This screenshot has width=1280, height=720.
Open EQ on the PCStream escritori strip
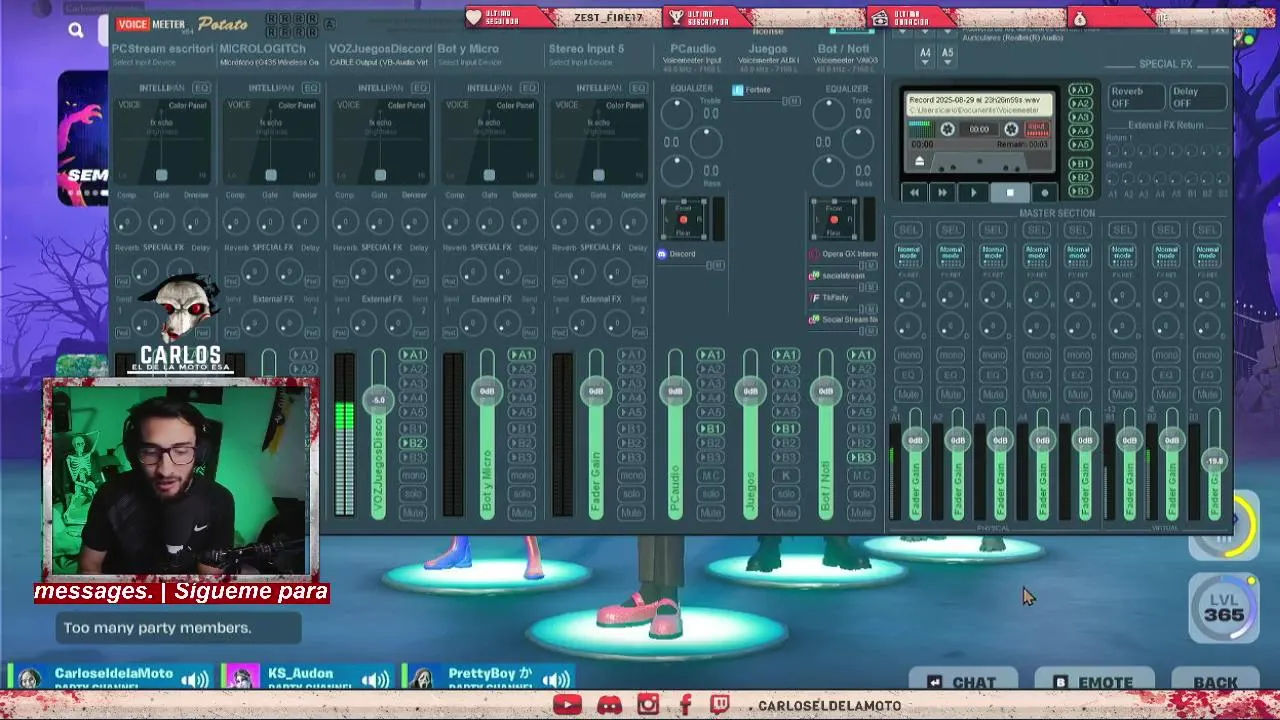pyautogui.click(x=201, y=88)
